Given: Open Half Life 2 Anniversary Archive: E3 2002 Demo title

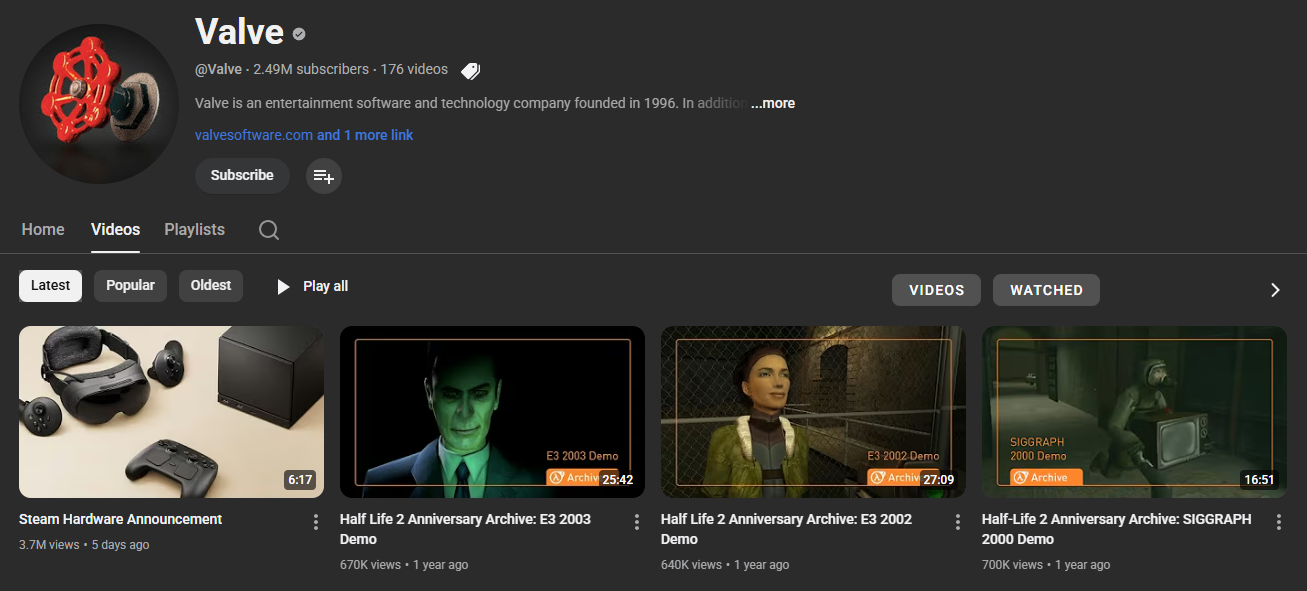Looking at the screenshot, I should pos(786,529).
